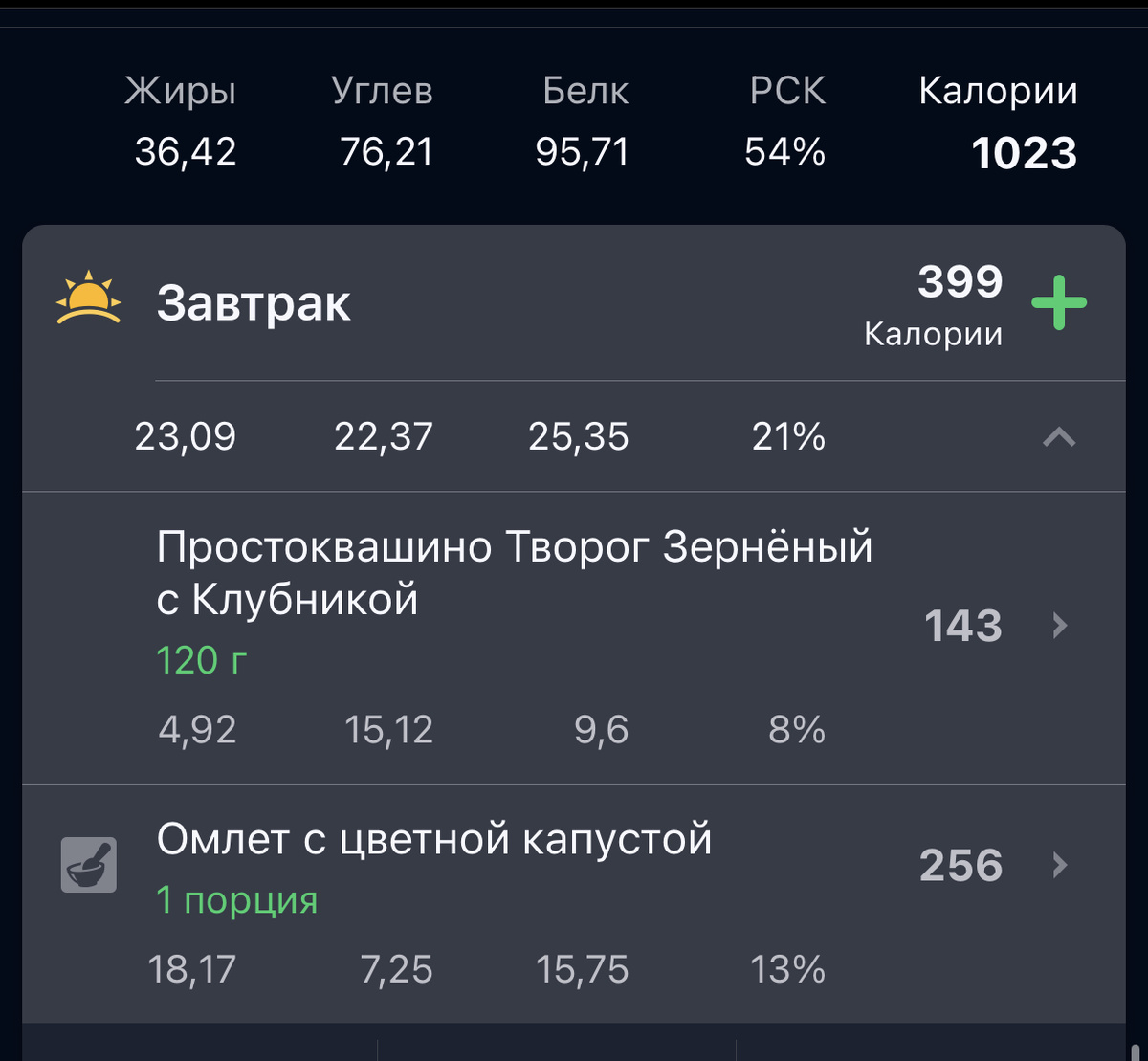Open details arrow for Простоквашино Творог

[1058, 627]
